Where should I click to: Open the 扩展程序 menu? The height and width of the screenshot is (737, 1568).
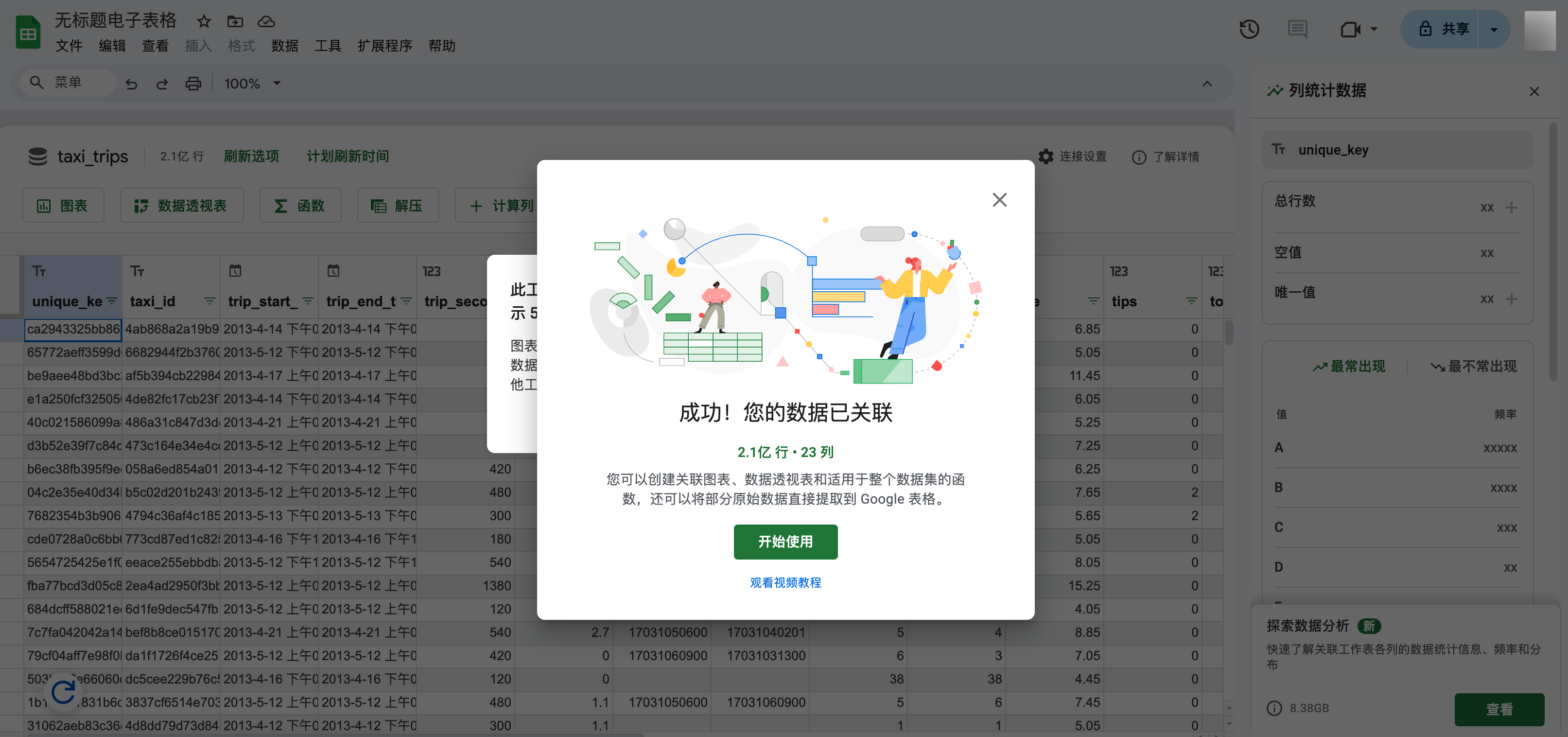pos(384,46)
